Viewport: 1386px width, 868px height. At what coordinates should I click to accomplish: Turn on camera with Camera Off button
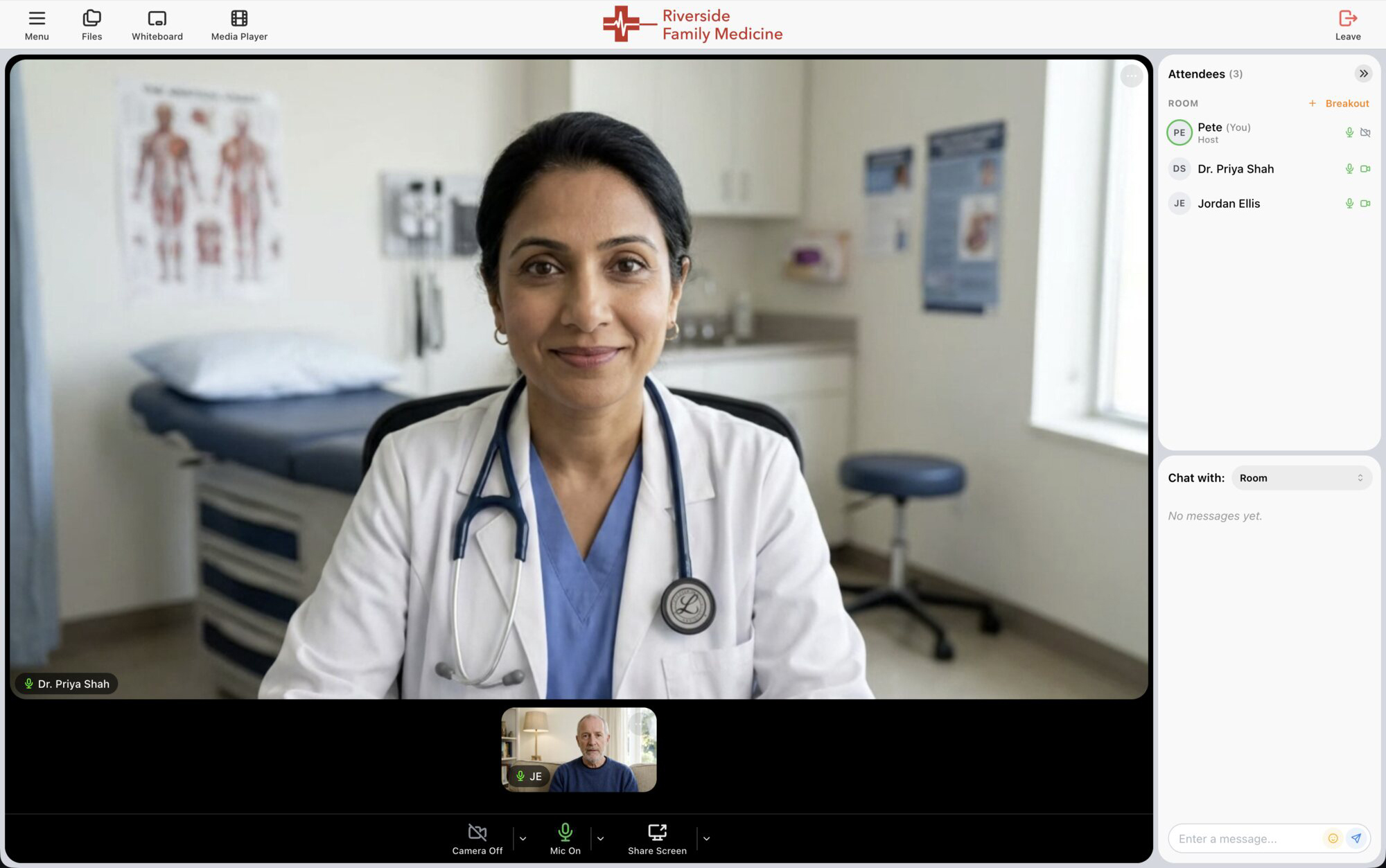[477, 839]
